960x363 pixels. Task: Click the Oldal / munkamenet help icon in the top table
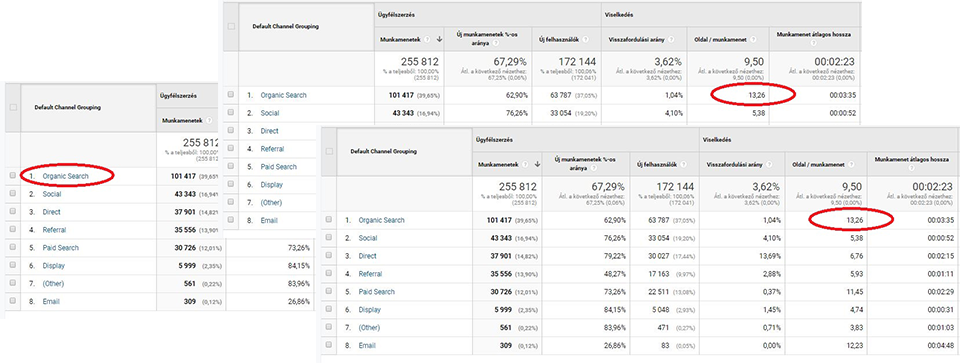coord(753,39)
